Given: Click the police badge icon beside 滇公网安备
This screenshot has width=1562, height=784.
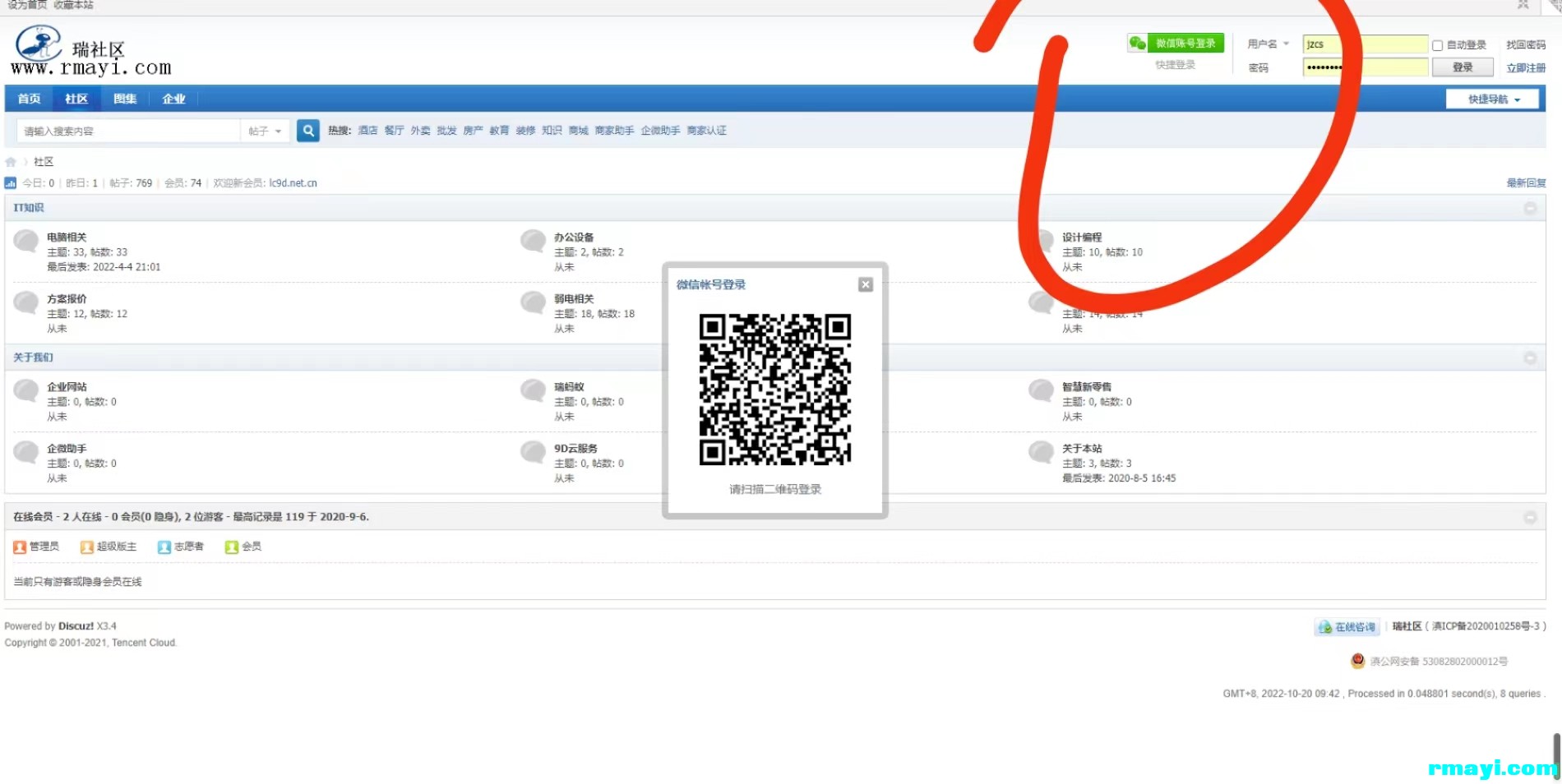Looking at the screenshot, I should 1358,661.
